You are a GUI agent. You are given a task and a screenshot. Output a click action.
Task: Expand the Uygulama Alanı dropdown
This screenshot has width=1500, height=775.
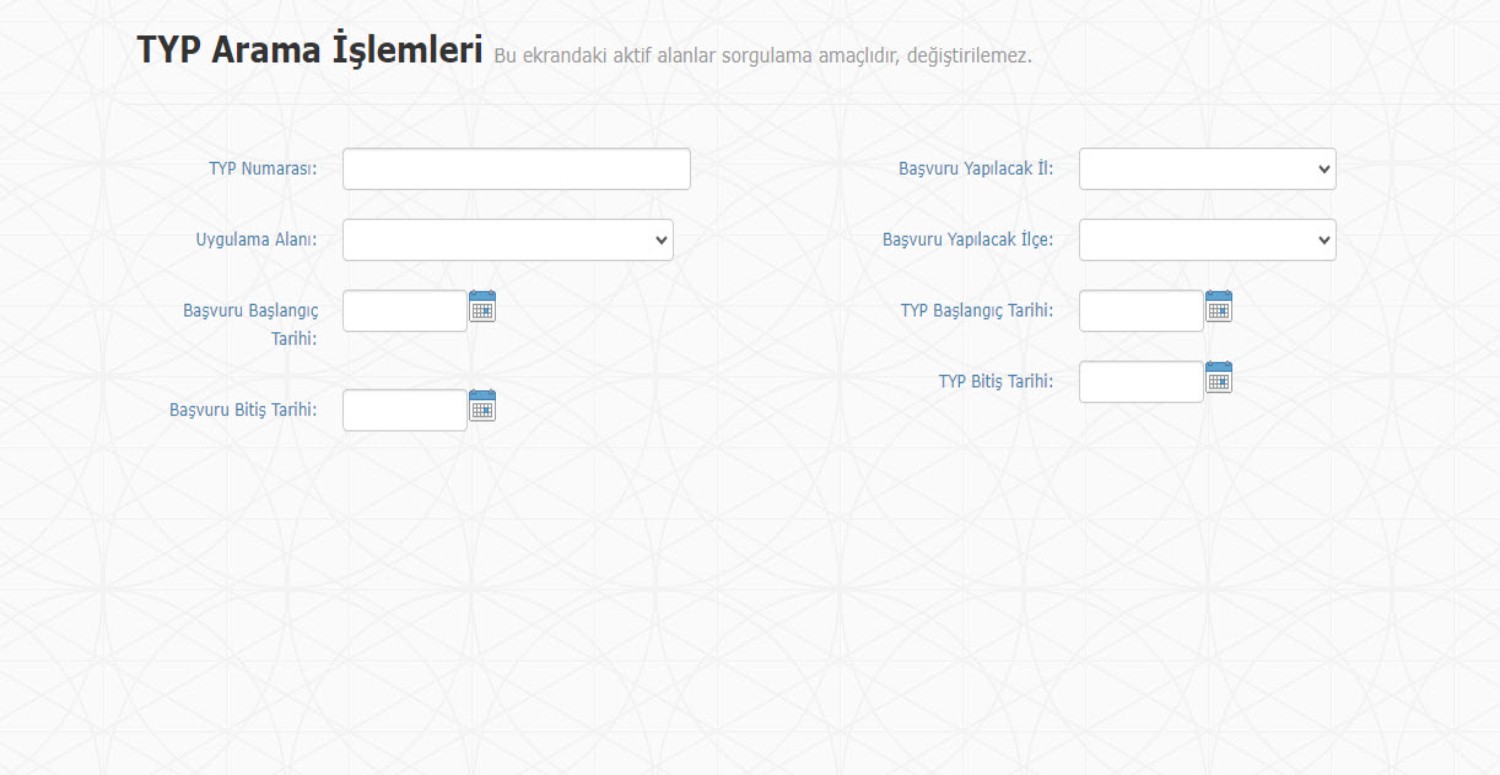(x=508, y=240)
